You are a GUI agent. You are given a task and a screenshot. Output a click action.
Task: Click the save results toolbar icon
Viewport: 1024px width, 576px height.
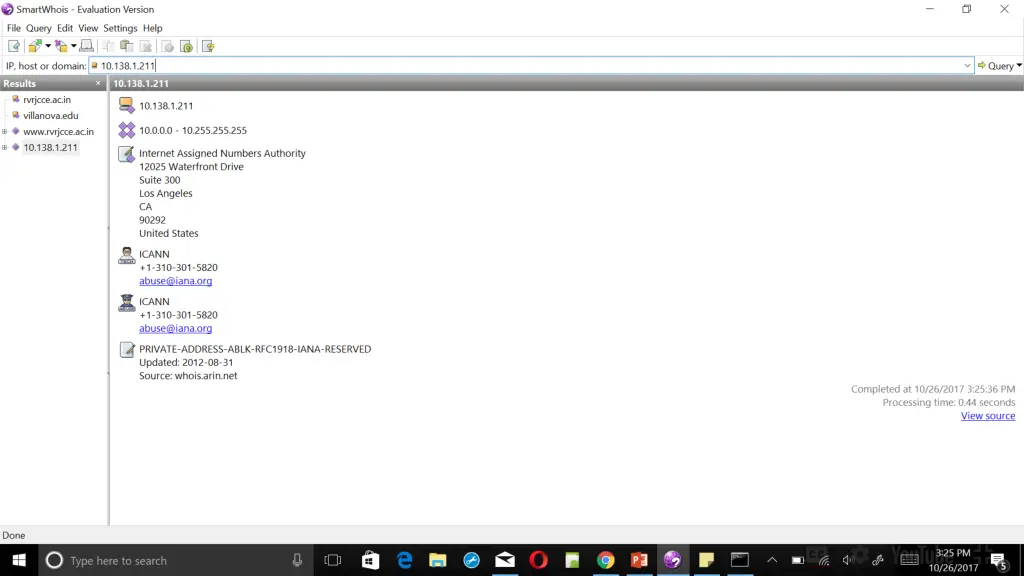tap(61, 46)
